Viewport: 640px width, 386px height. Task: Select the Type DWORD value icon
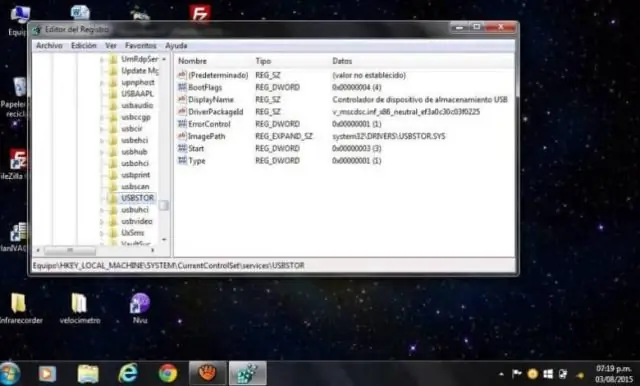182,160
